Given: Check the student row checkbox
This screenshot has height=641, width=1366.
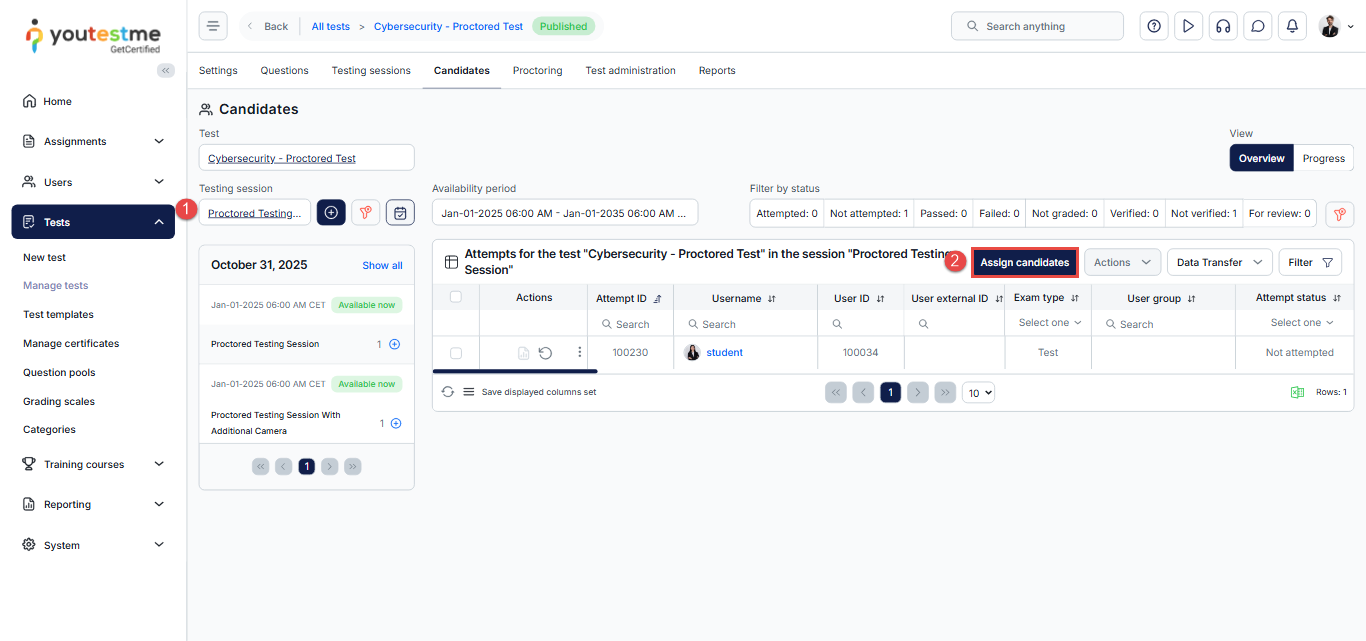Looking at the screenshot, I should coord(456,353).
